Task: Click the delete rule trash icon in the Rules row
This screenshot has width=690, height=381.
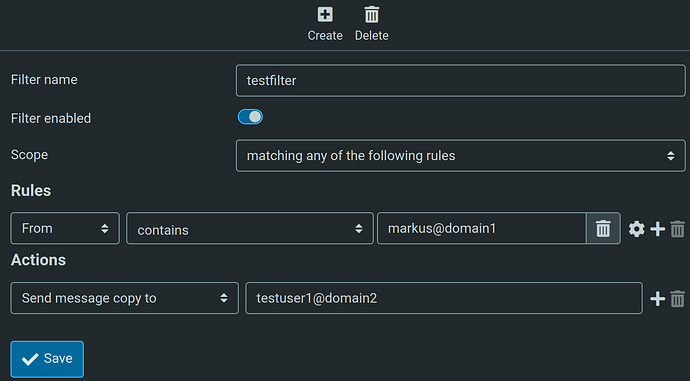Action: 678,229
